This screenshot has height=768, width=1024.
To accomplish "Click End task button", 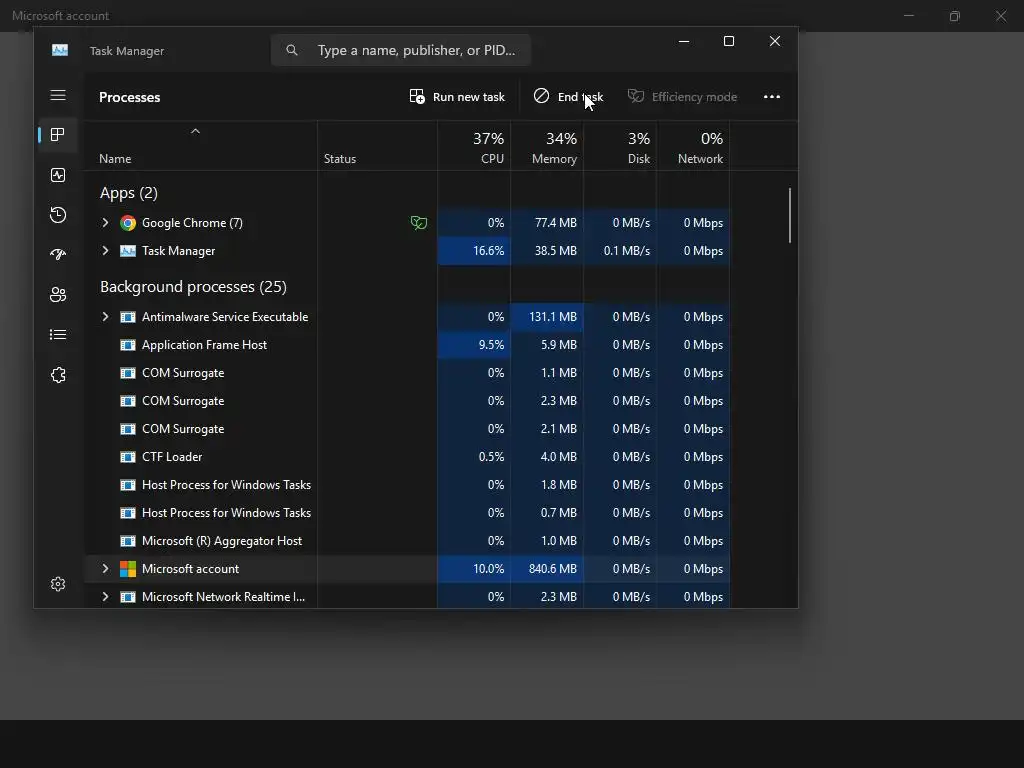I will (568, 97).
